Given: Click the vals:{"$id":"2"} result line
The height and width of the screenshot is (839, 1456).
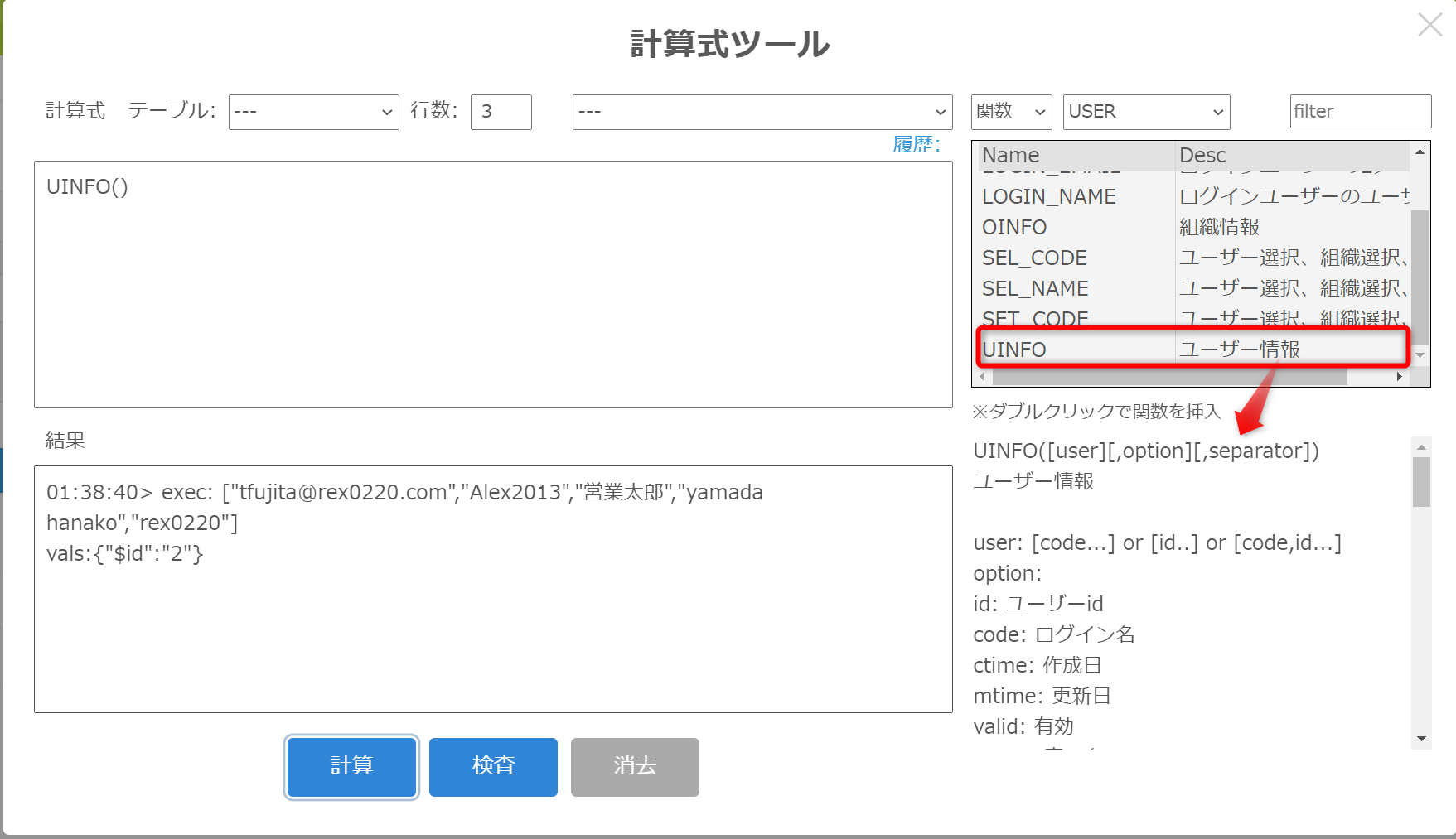Looking at the screenshot, I should tap(125, 553).
